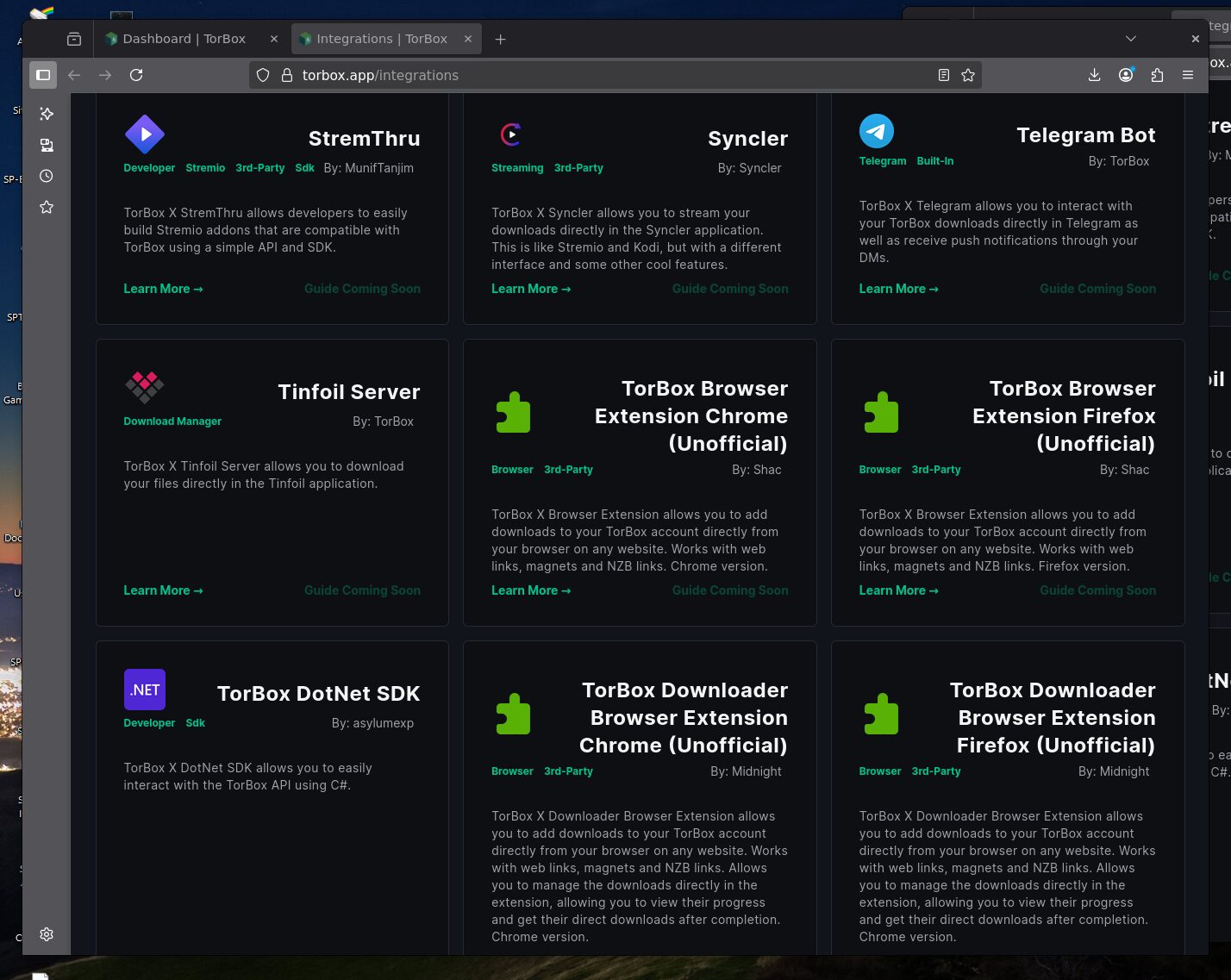The width and height of the screenshot is (1231, 980).
Task: Open StremThru Learn More link
Action: pos(163,289)
